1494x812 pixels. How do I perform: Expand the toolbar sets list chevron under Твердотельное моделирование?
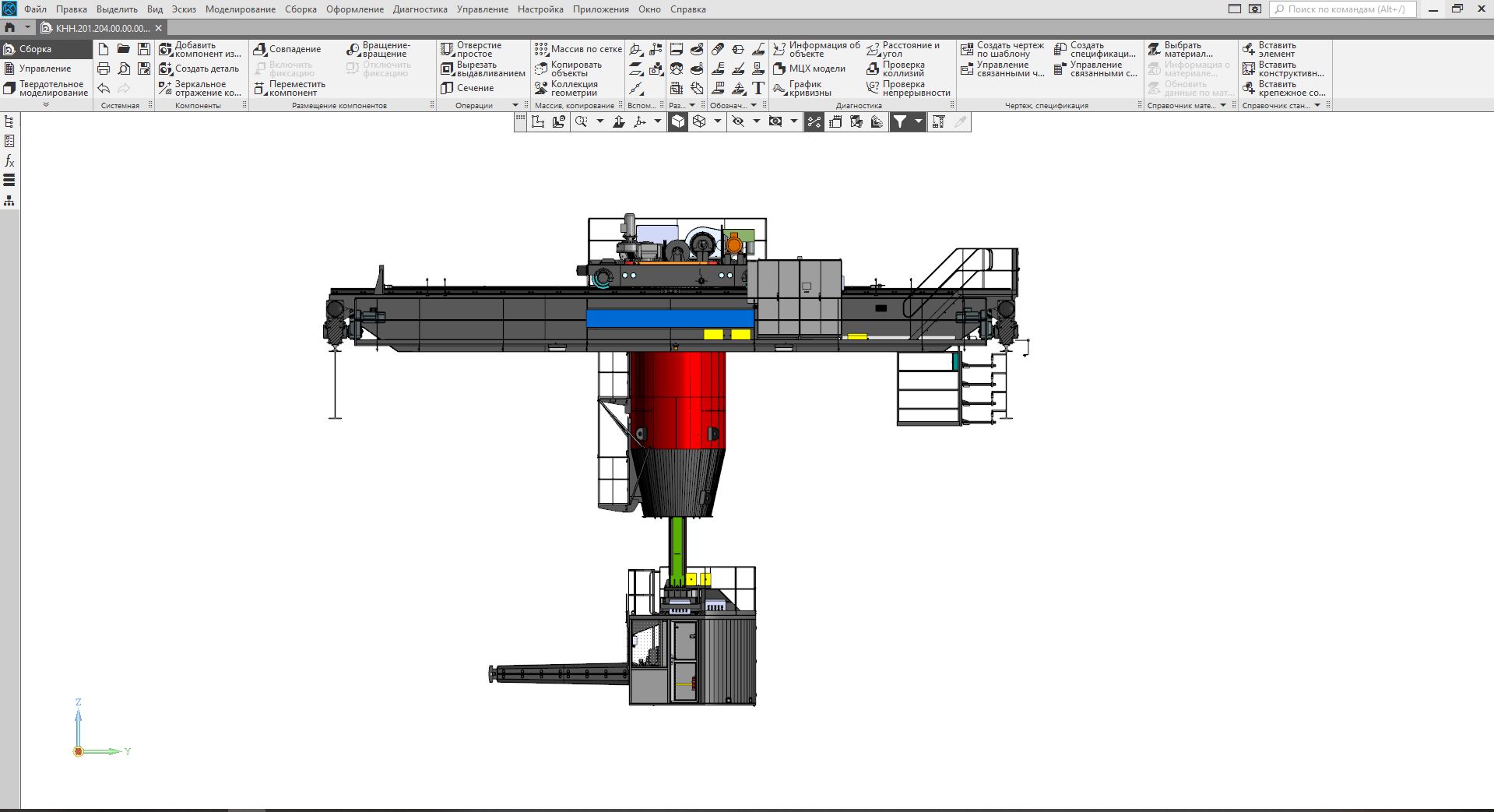click(46, 104)
